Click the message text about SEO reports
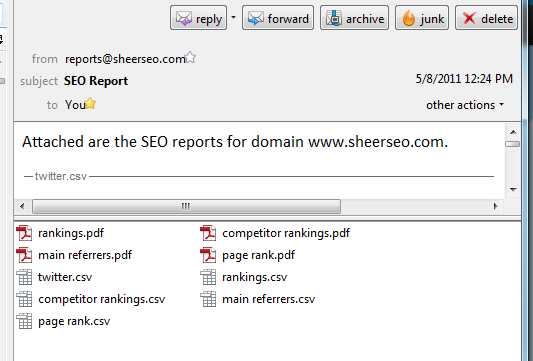 click(x=235, y=142)
